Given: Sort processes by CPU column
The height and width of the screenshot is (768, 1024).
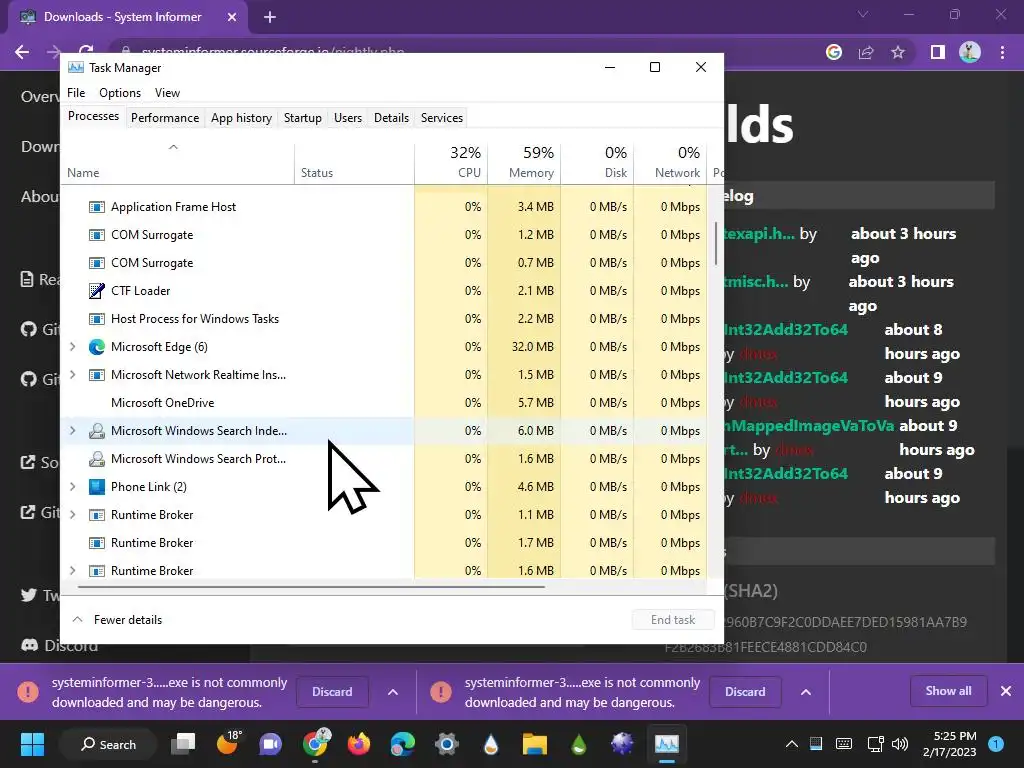Looking at the screenshot, I should pyautogui.click(x=451, y=161).
